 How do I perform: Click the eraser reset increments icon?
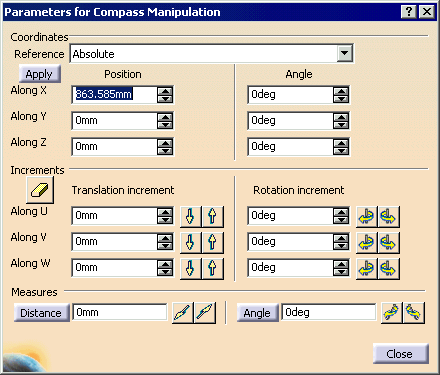pos(40,190)
